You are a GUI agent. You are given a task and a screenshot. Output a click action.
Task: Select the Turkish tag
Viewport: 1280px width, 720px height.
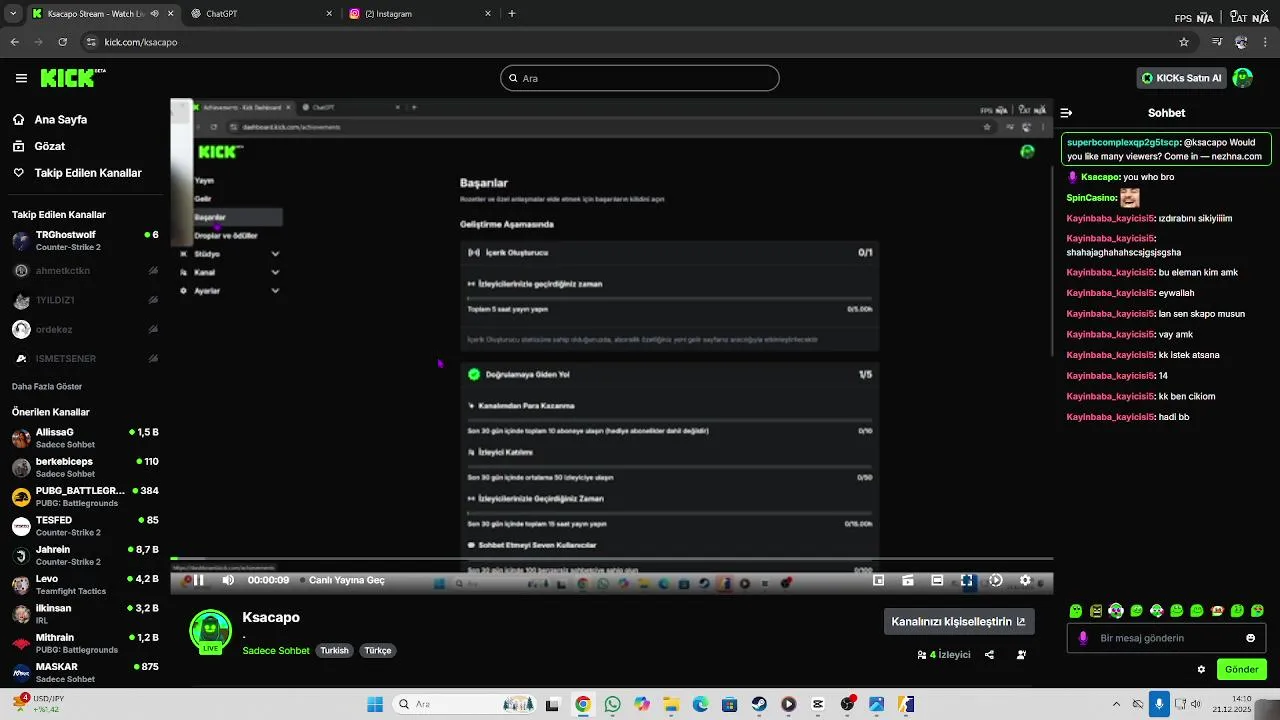(334, 650)
